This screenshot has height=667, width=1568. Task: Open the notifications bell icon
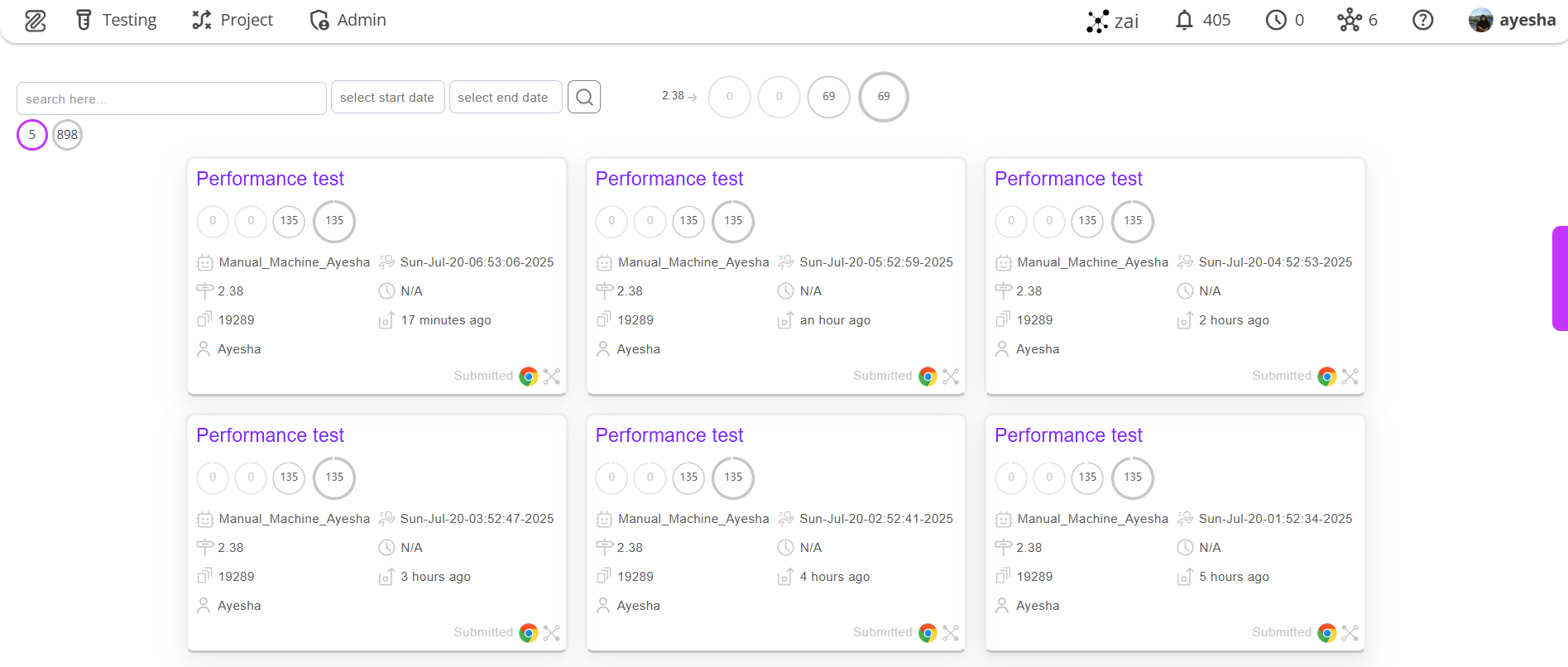[1184, 20]
